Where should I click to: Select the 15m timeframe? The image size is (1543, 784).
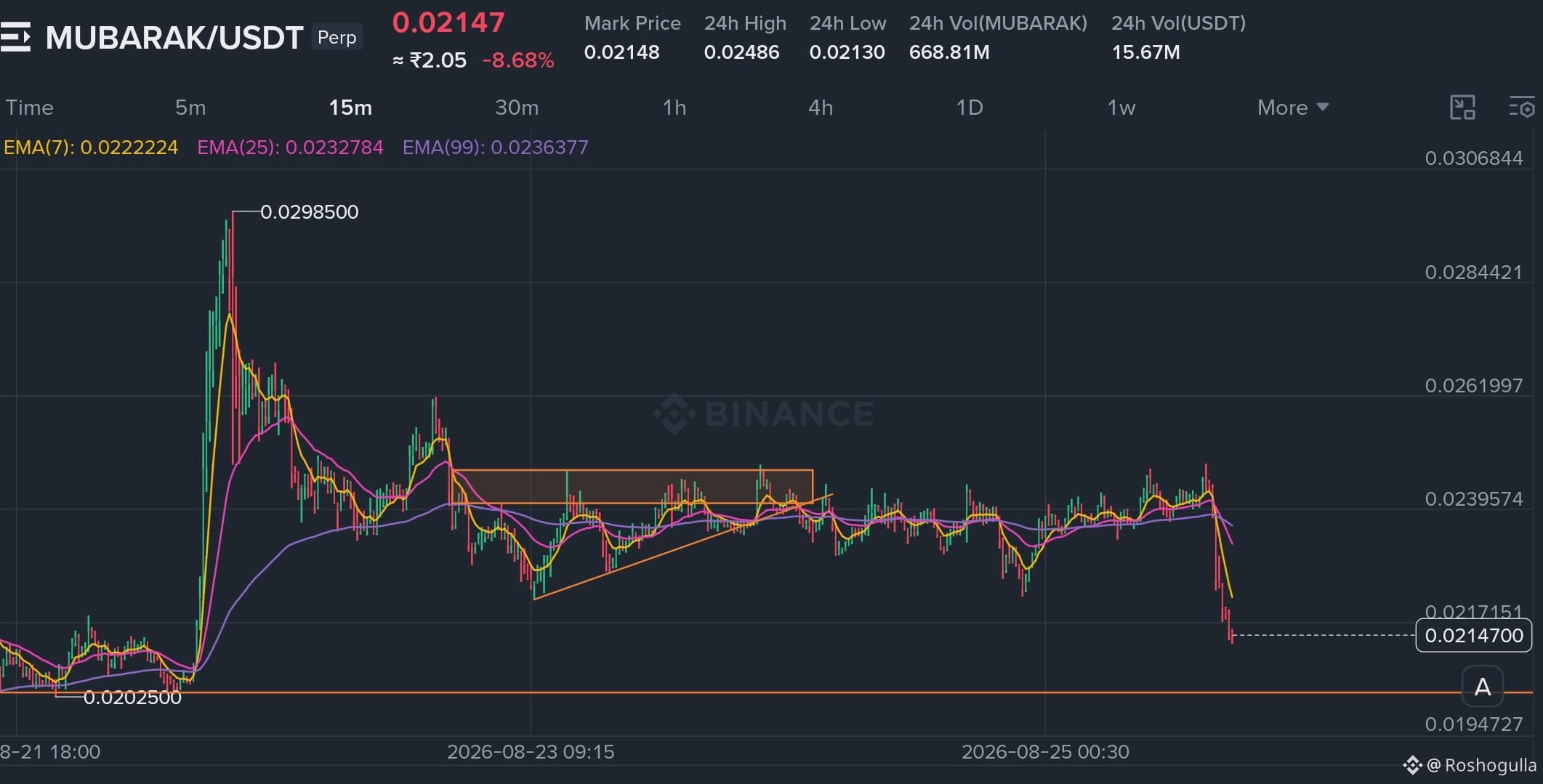point(350,108)
